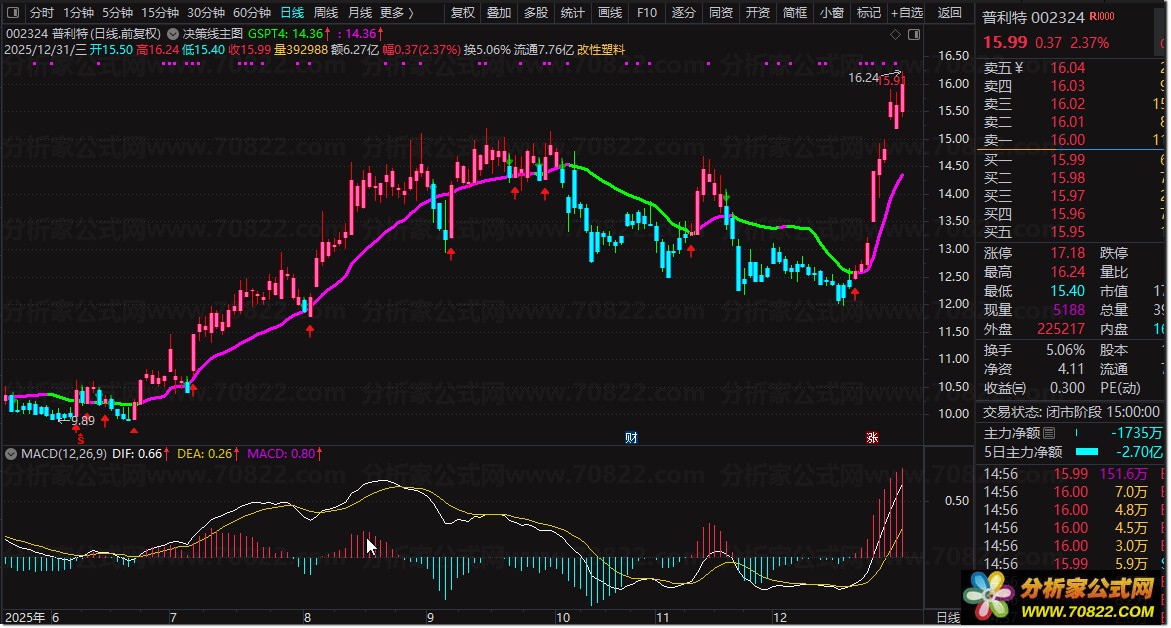The height and width of the screenshot is (628, 1171).
Task: Add stock via the +自选 button
Action: [906, 13]
